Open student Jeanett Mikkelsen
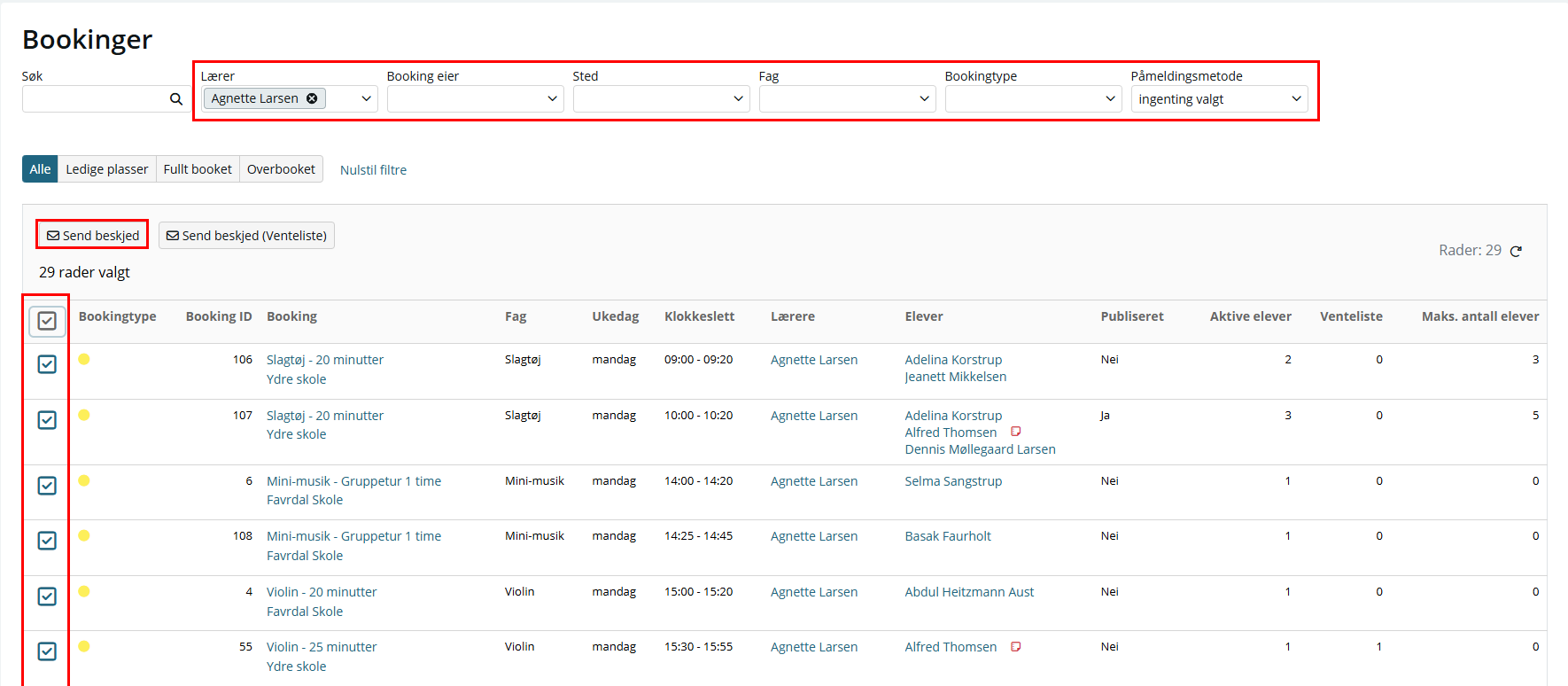1568x686 pixels. [956, 377]
